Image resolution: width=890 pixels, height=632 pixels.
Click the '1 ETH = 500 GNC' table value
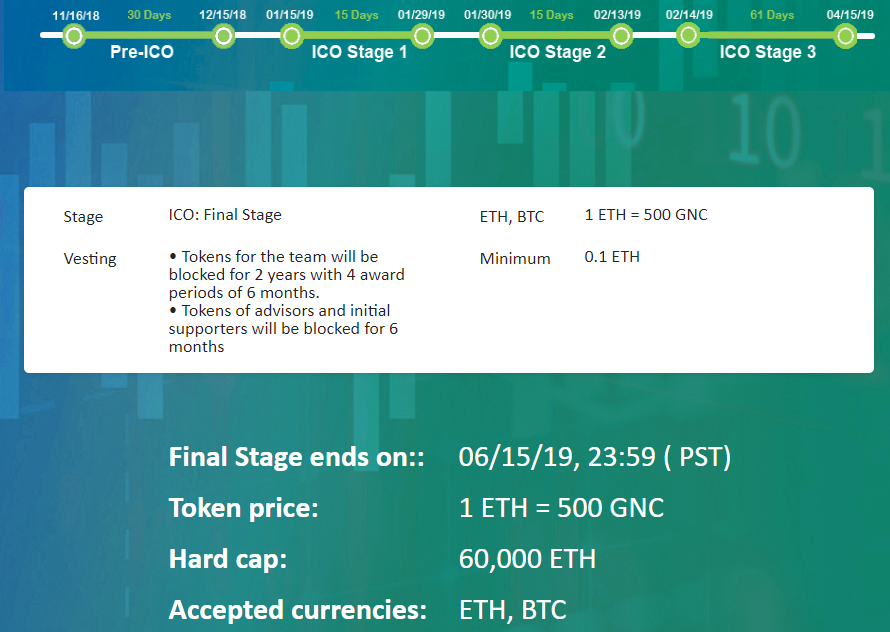[x=646, y=215]
